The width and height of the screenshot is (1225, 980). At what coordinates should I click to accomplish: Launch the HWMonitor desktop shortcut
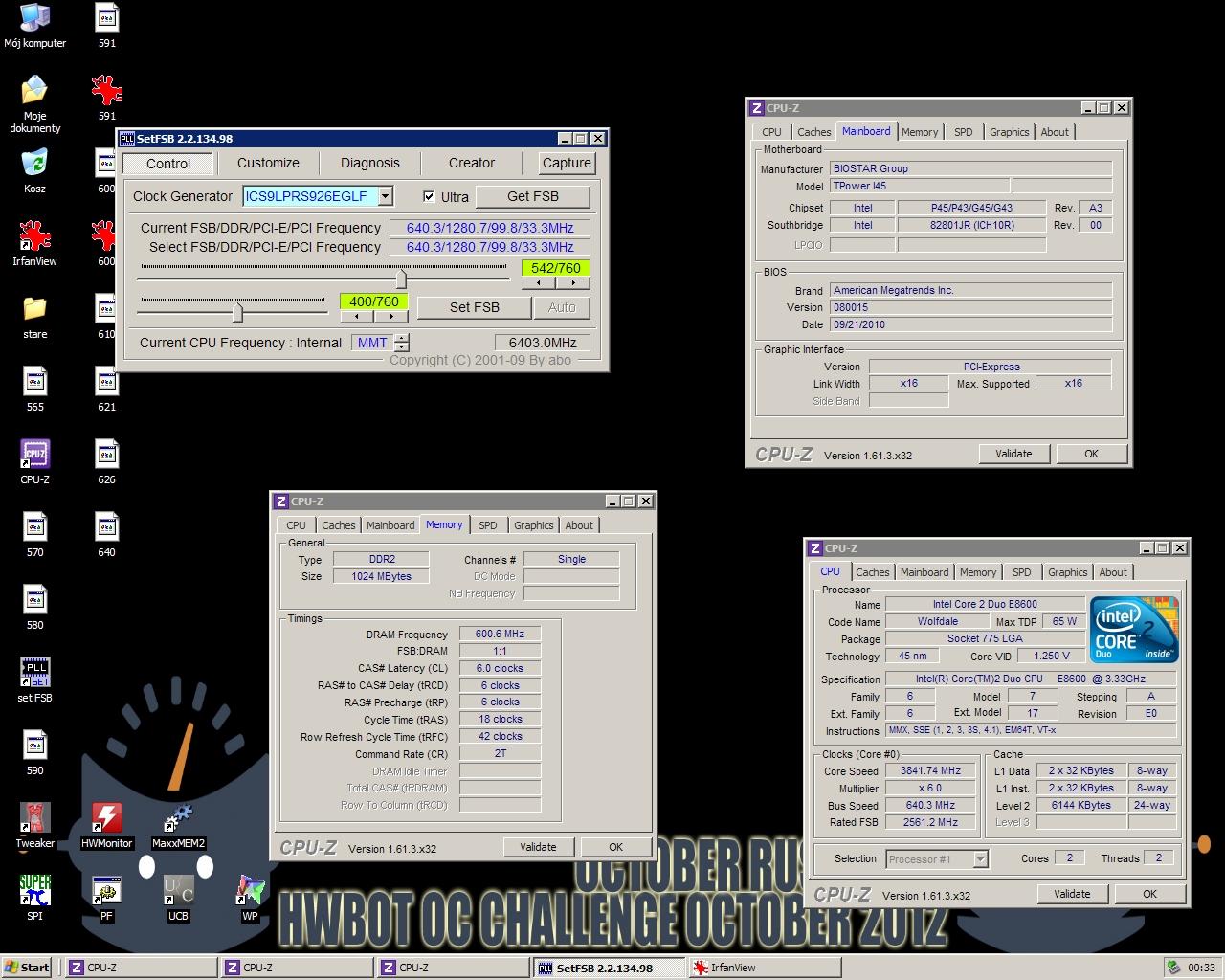(106, 826)
